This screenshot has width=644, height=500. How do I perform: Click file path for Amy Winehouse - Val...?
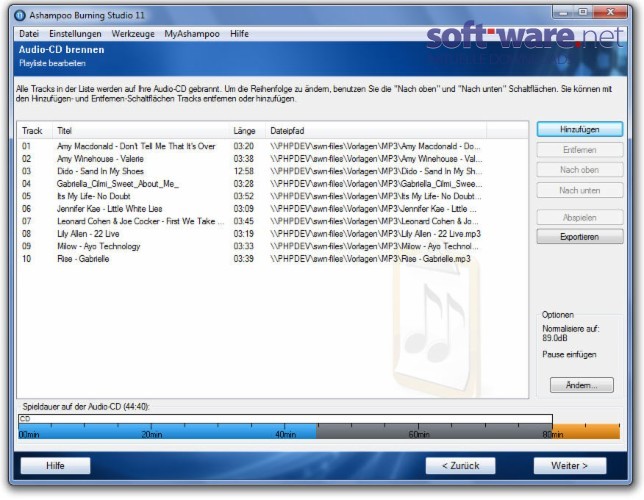click(x=376, y=159)
